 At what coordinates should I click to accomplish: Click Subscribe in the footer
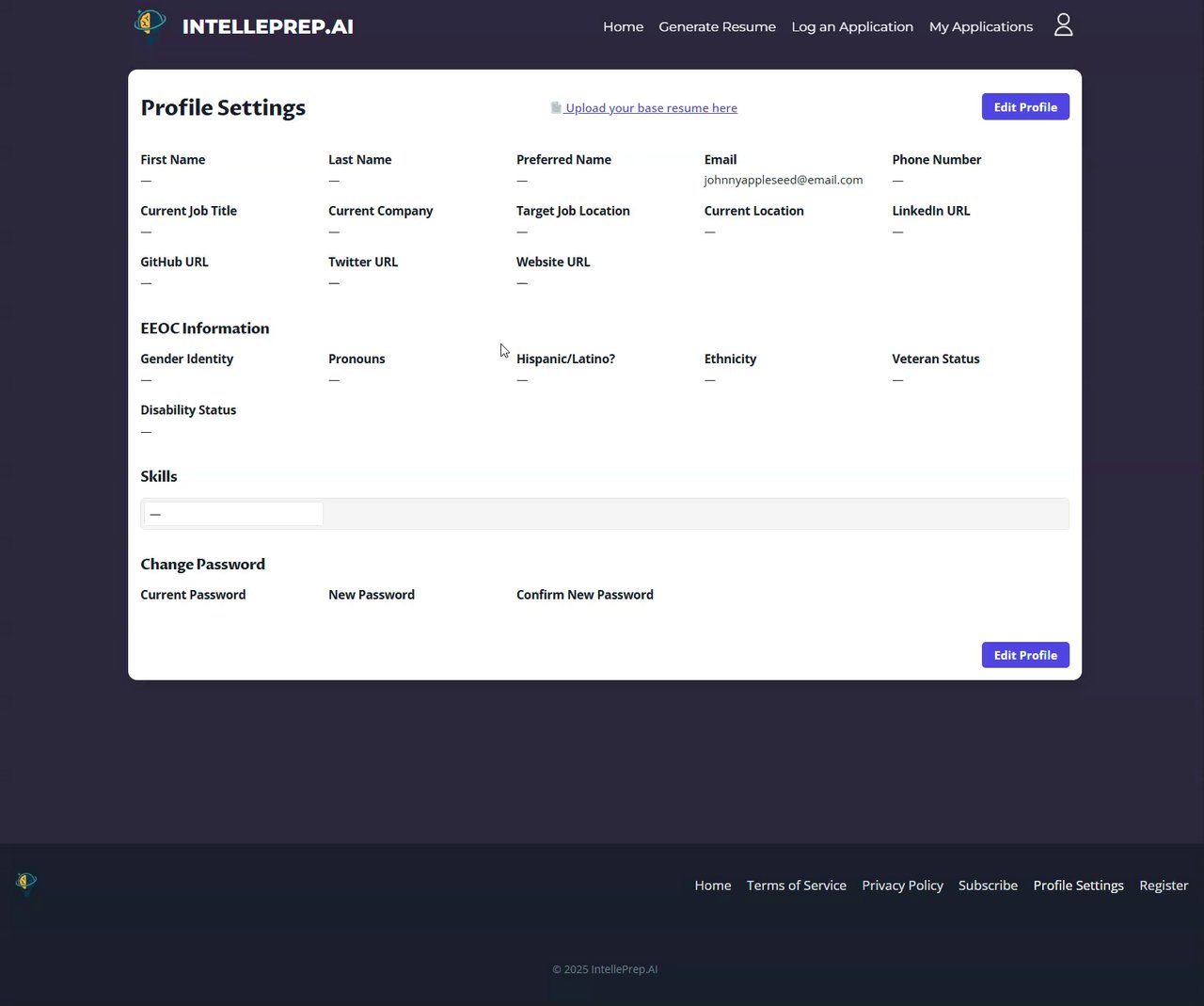coord(988,886)
